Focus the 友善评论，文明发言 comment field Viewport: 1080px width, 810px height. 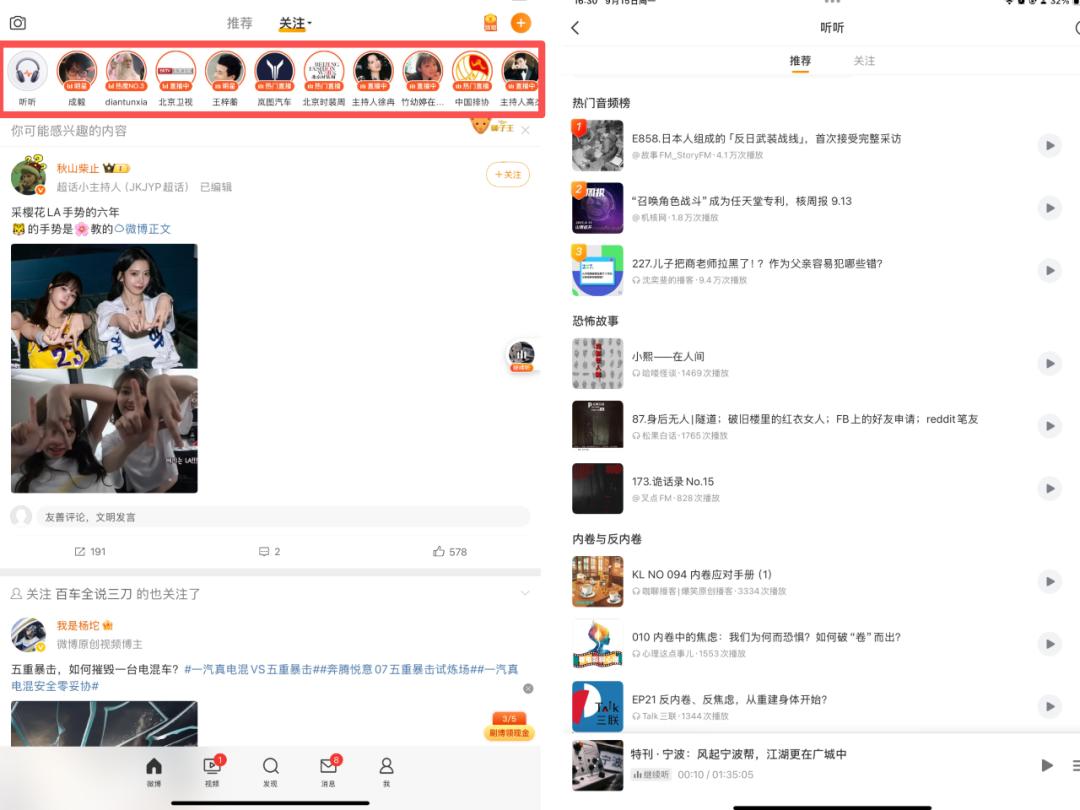282,517
